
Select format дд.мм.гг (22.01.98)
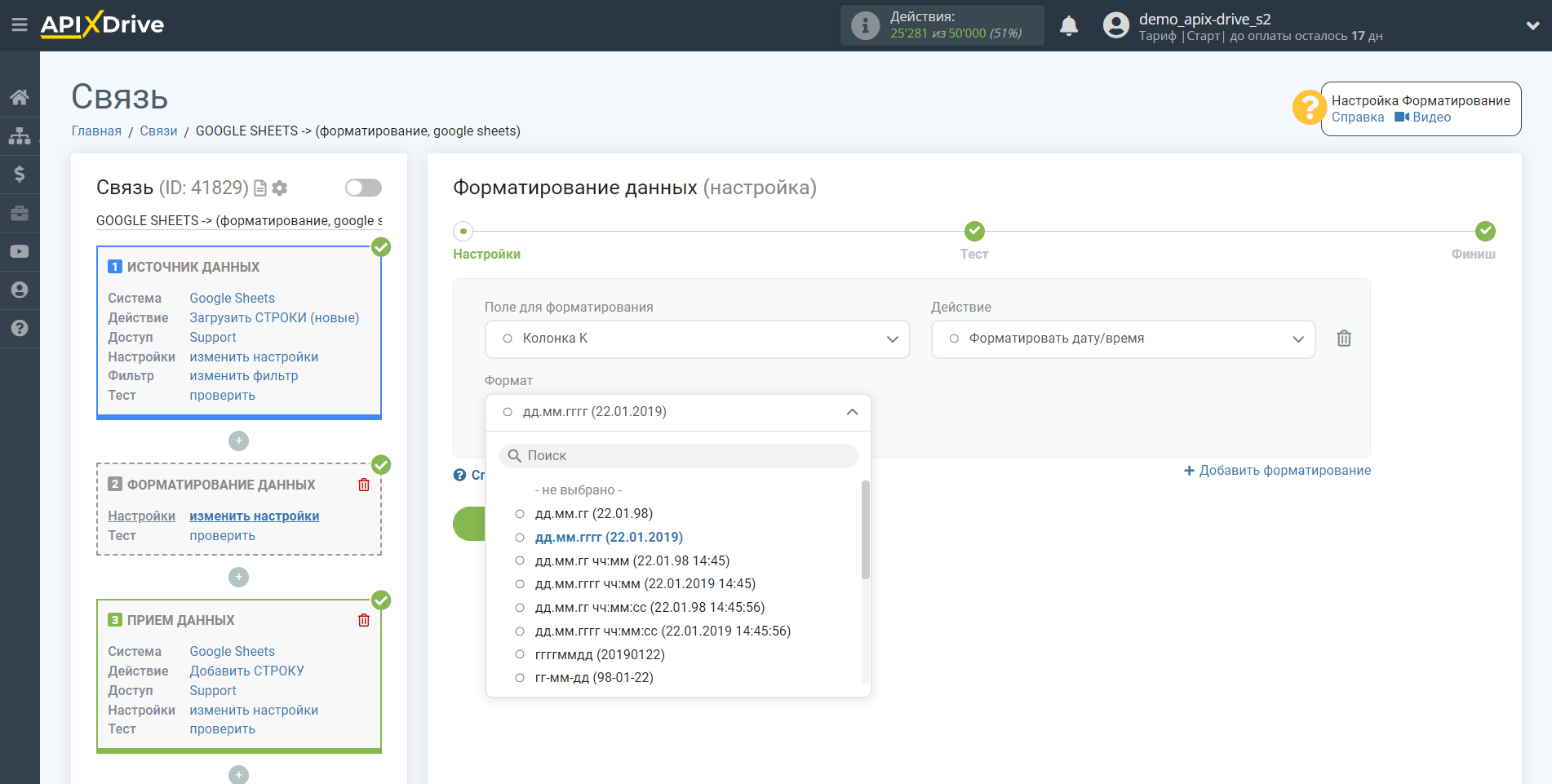(594, 513)
